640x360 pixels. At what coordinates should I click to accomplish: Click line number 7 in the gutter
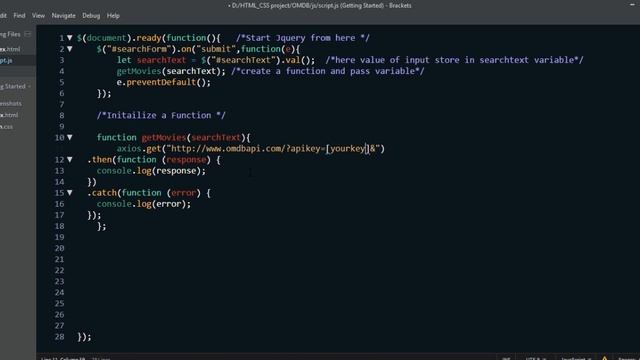(62, 104)
